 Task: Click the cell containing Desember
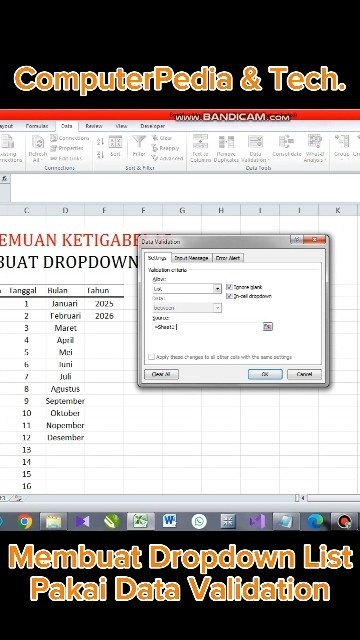tap(65, 438)
